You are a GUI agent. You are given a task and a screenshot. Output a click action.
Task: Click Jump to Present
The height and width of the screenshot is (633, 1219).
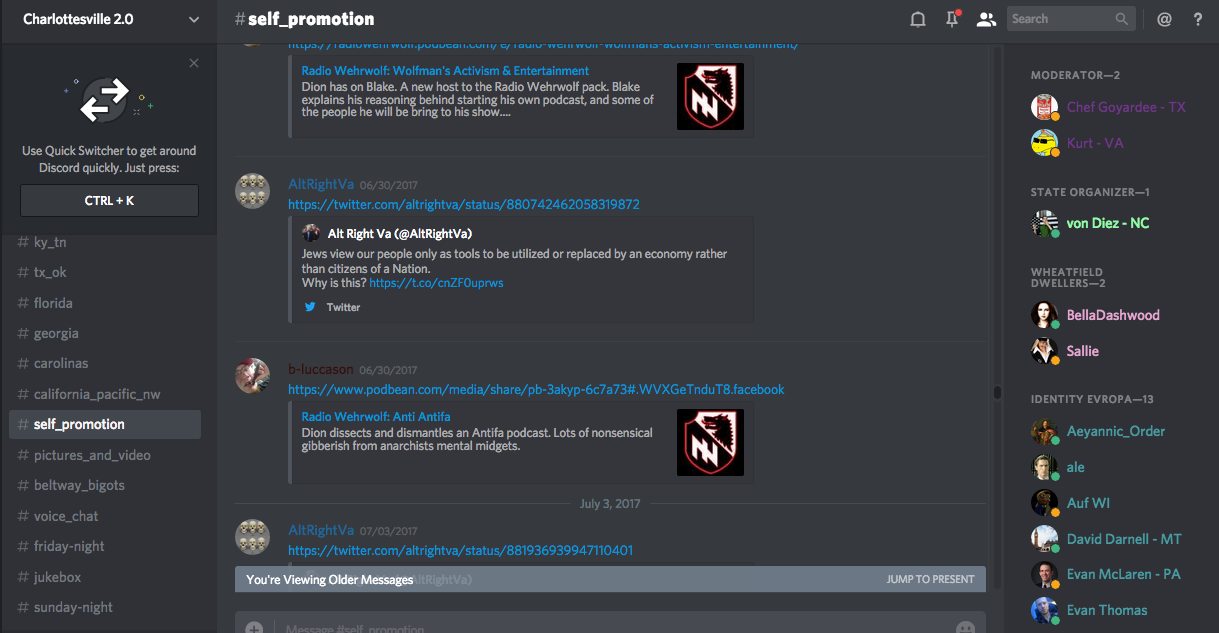[930, 579]
